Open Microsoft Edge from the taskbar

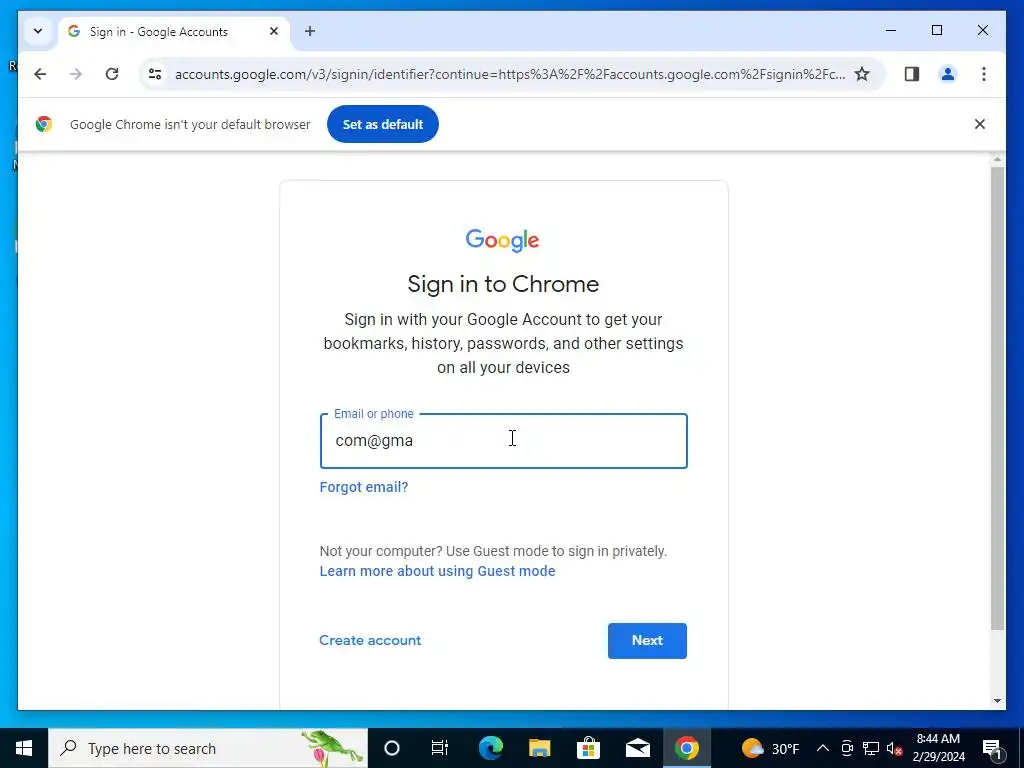[x=491, y=748]
